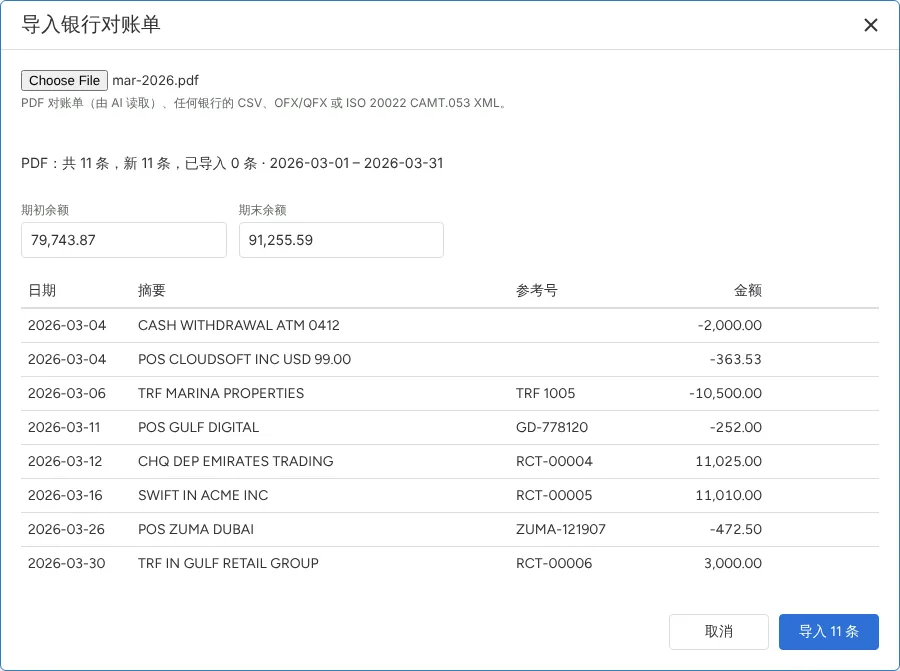
Task: Click the 摘要 column header
Action: click(152, 290)
